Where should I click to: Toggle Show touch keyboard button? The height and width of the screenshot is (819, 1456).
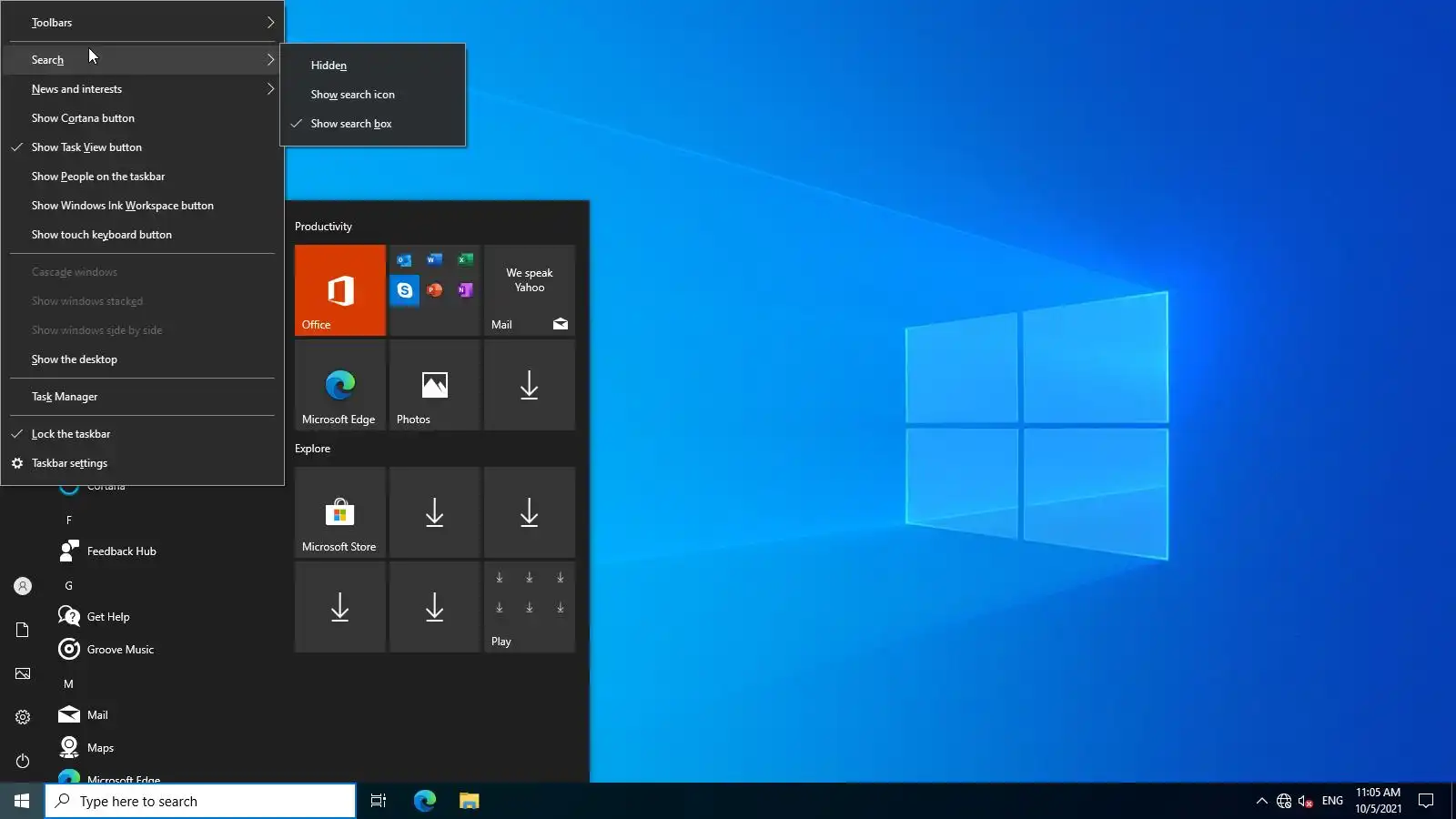(x=142, y=235)
